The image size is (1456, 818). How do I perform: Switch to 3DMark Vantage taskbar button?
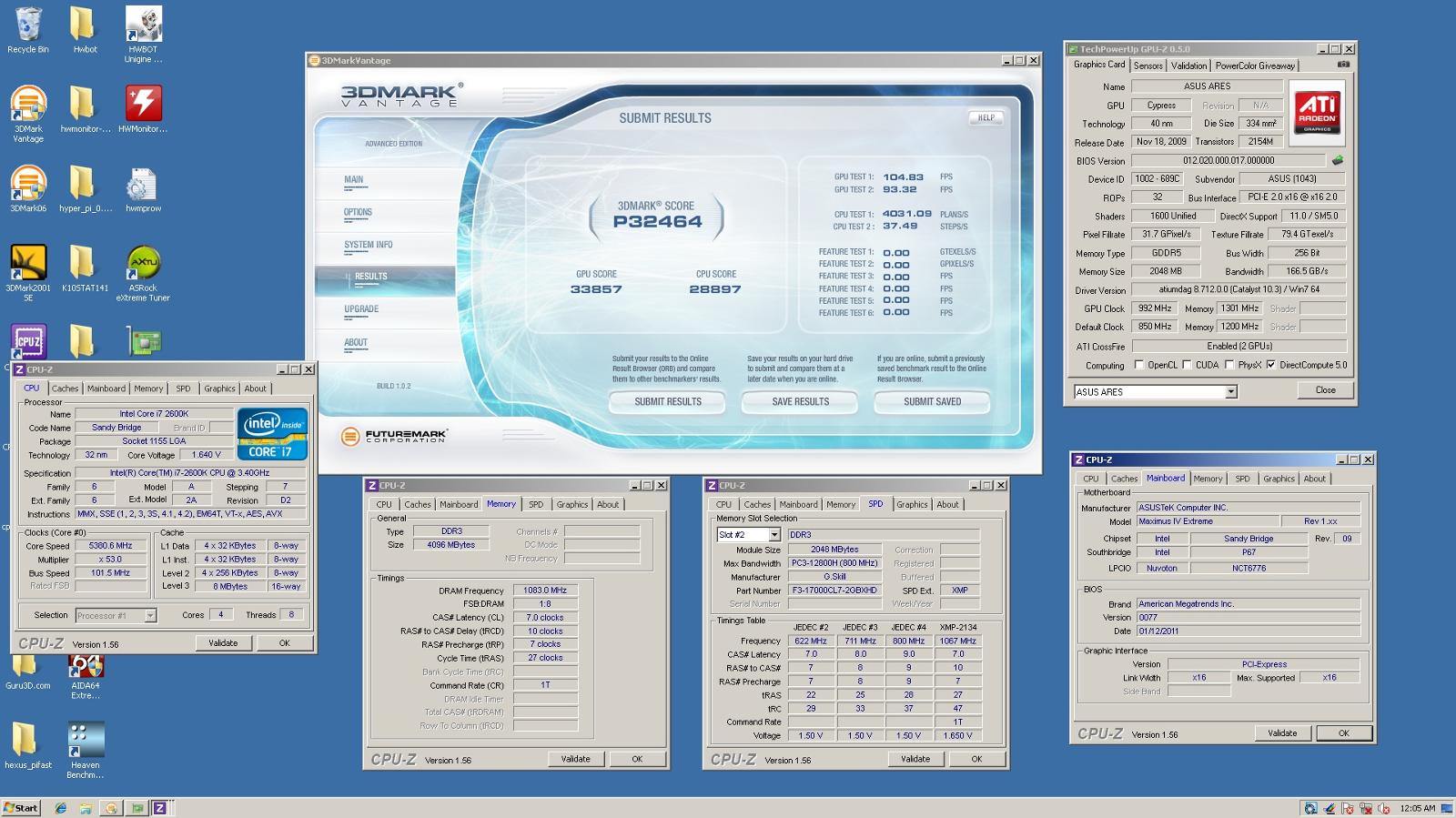tap(111, 808)
